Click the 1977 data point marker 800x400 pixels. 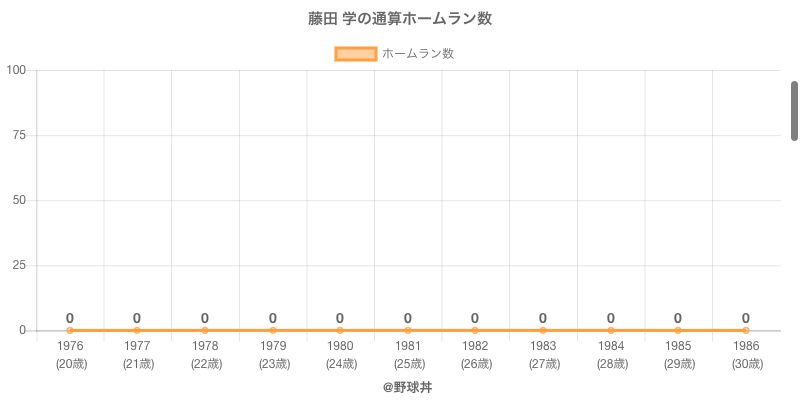coord(137,330)
